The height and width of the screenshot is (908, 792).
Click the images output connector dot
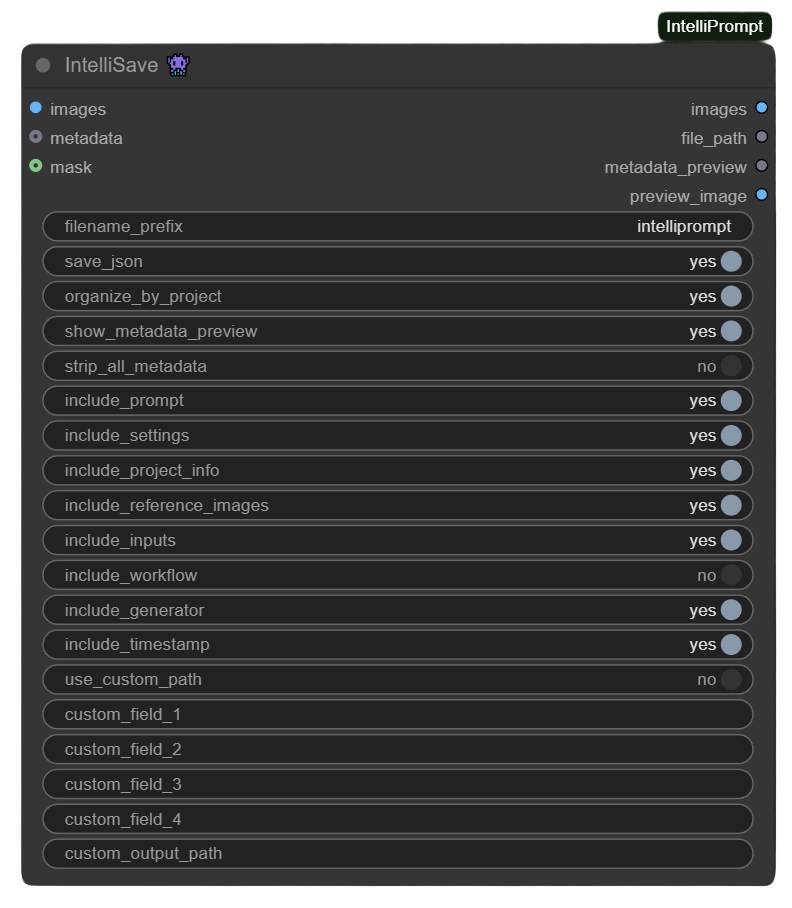762,108
